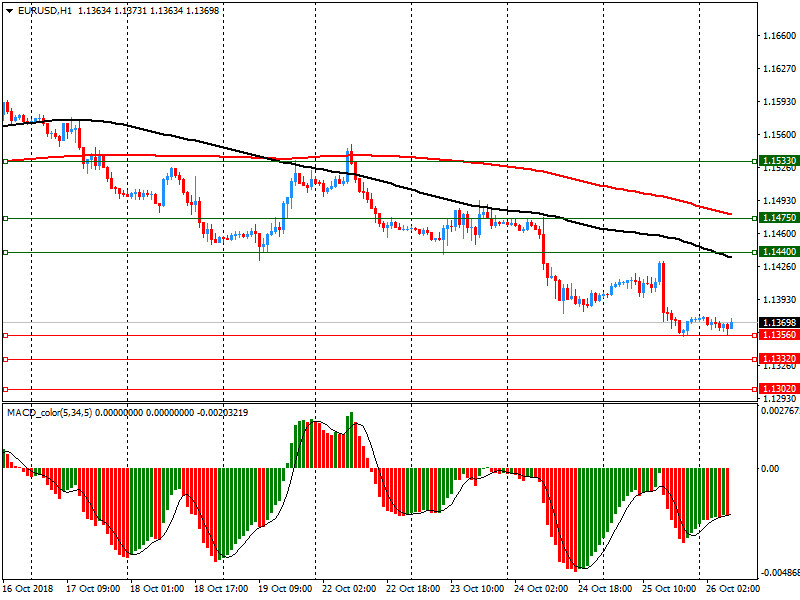Click the 22 Oct 18:00 time label
Image resolution: width=800 pixels, height=600 pixels.
[413, 589]
